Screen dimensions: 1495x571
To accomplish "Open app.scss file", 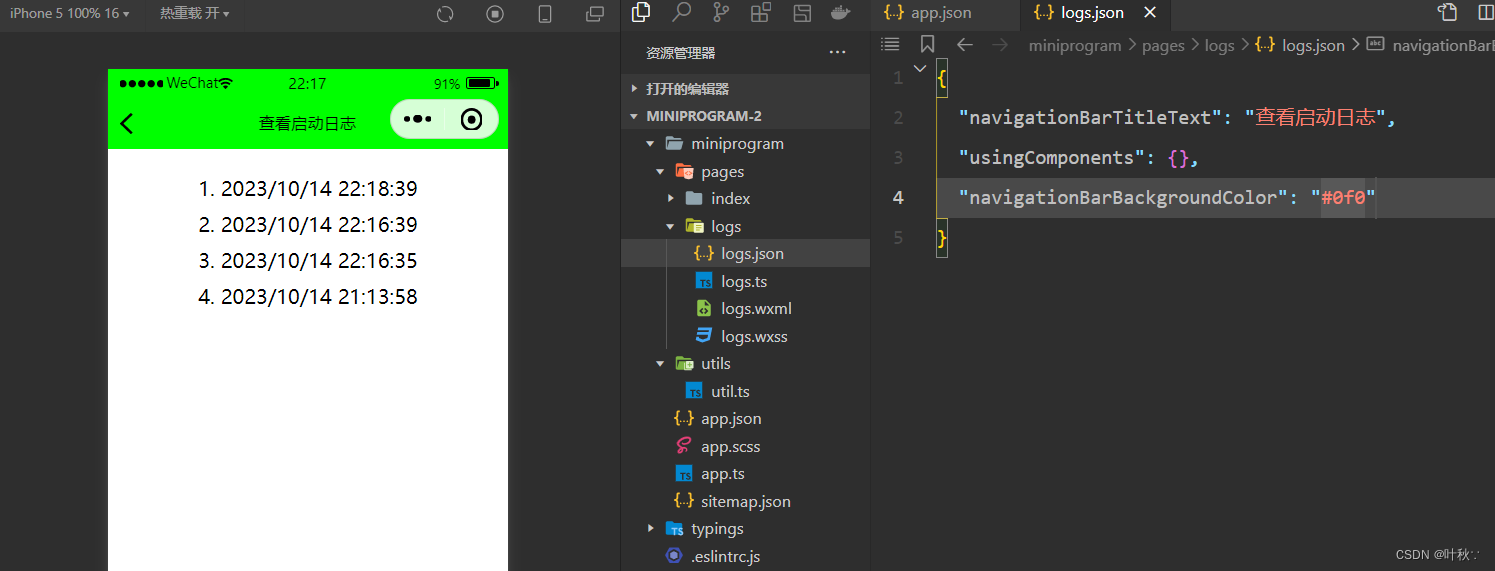I will [745, 446].
